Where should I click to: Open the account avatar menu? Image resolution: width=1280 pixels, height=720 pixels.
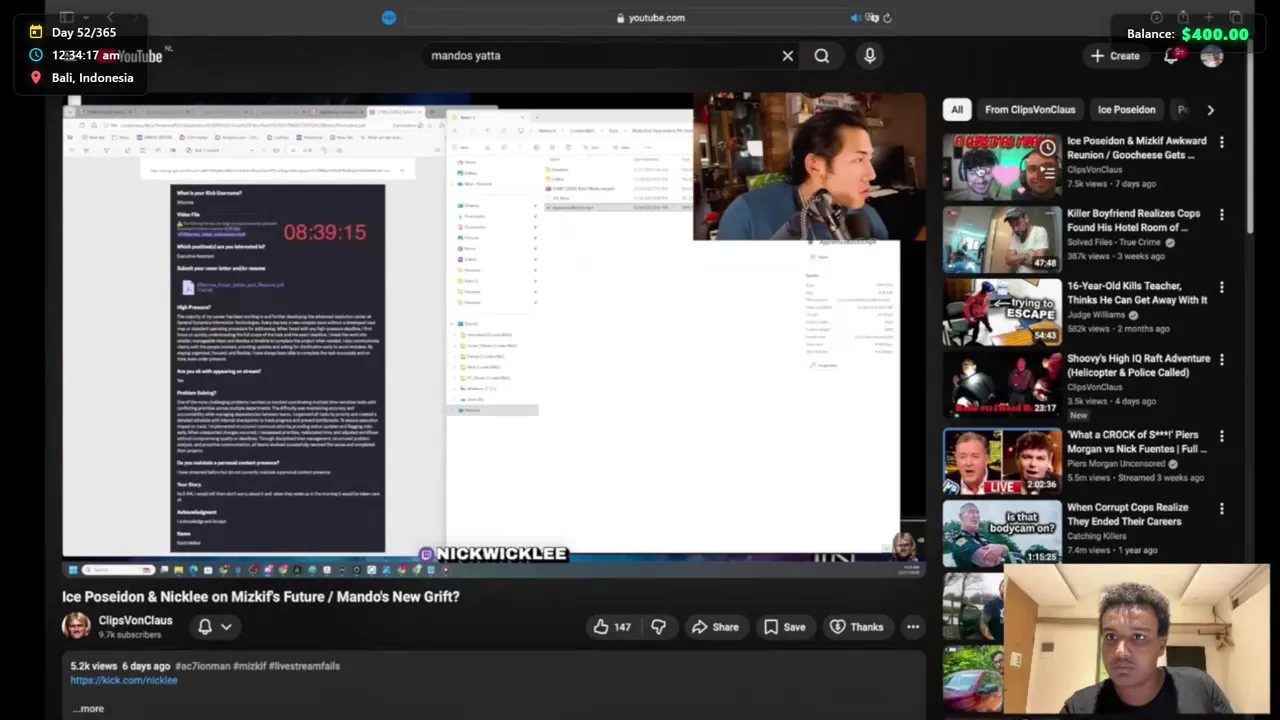click(x=1212, y=56)
